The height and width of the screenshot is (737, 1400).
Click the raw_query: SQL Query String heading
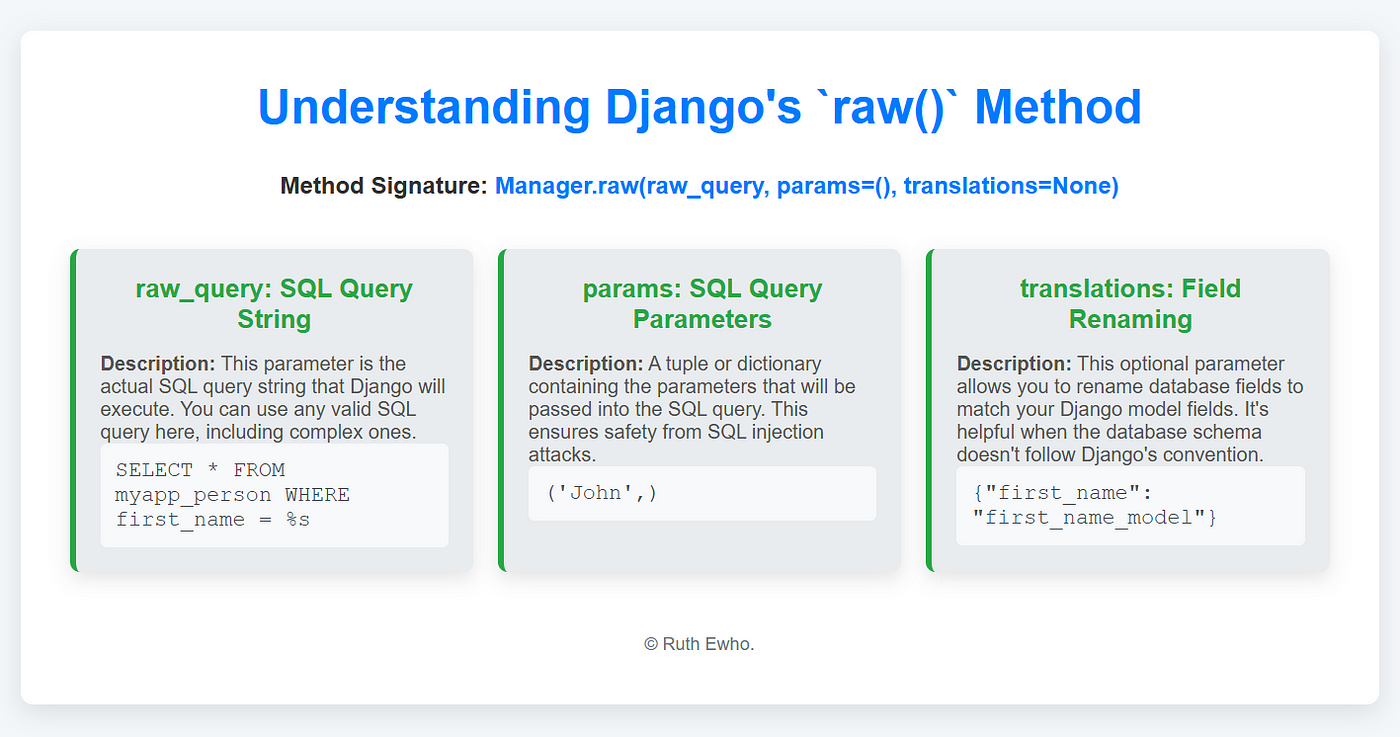tap(274, 304)
